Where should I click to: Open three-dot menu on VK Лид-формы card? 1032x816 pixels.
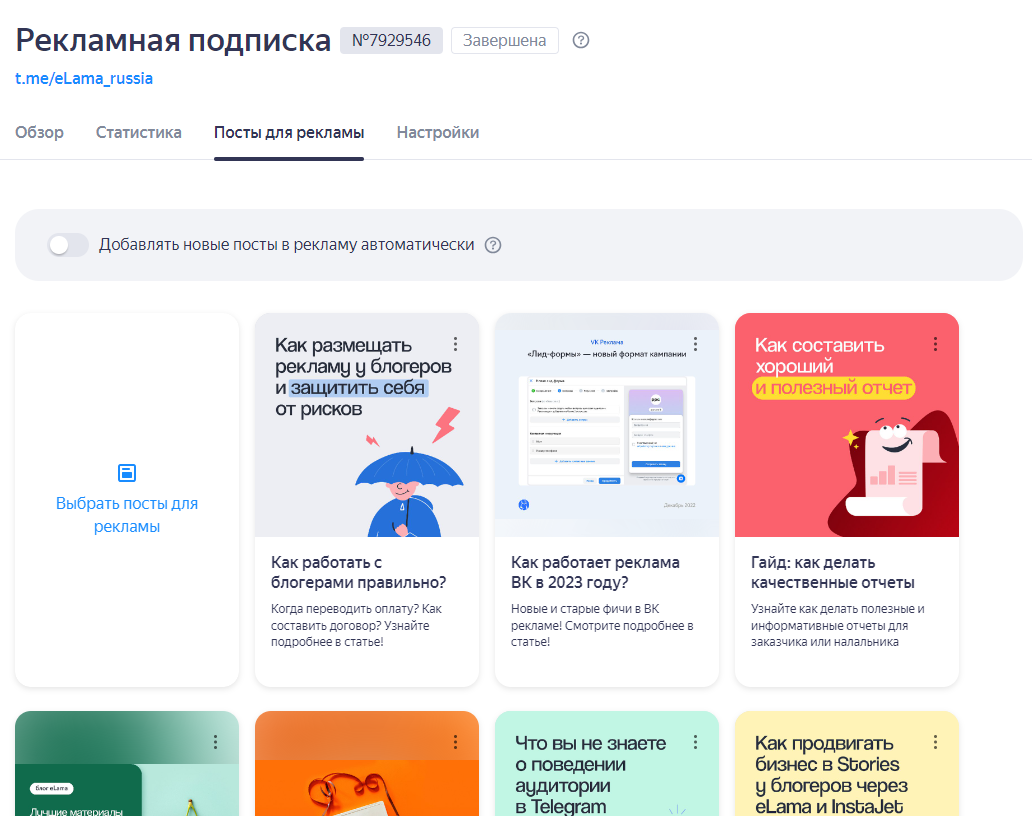[696, 344]
